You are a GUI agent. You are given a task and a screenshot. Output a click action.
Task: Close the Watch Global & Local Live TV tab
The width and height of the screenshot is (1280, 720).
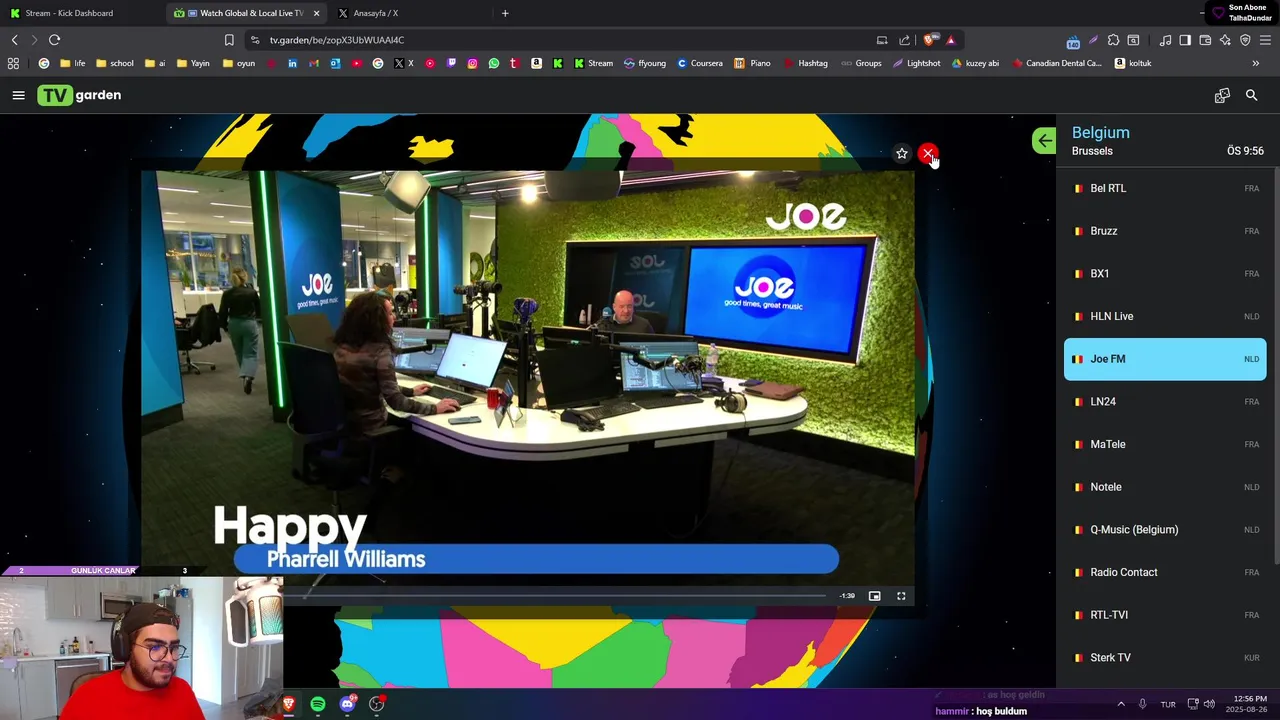coord(316,13)
